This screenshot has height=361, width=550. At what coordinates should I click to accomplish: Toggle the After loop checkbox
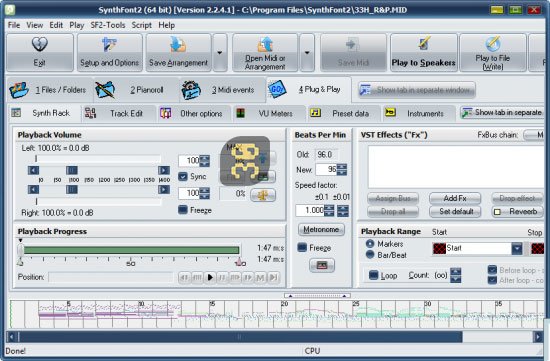pyautogui.click(x=492, y=280)
